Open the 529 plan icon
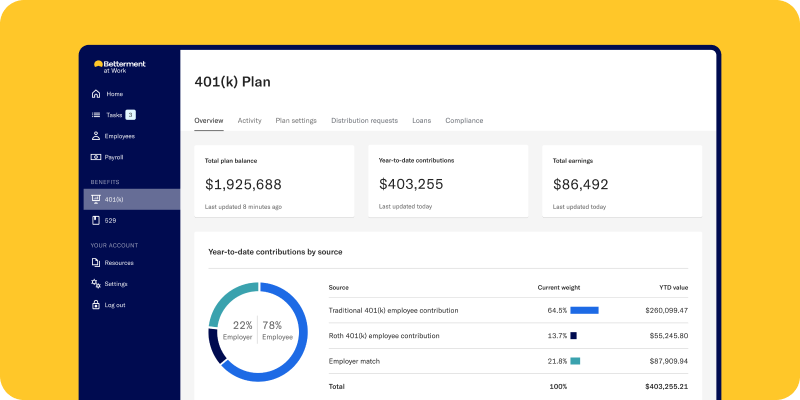Viewport: 800px width, 400px height. click(x=96, y=220)
